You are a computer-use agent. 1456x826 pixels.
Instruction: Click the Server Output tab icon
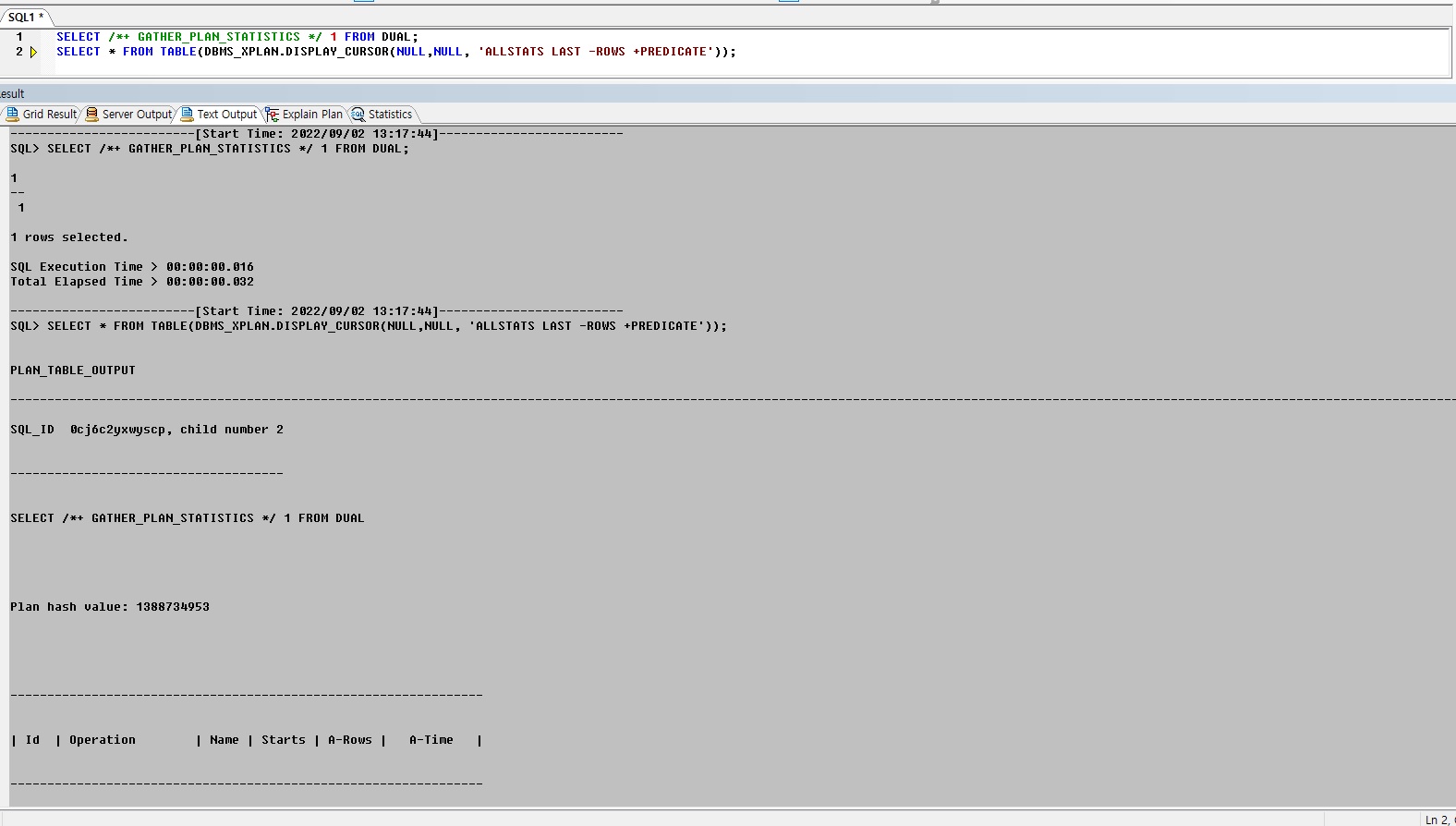pyautogui.click(x=91, y=115)
